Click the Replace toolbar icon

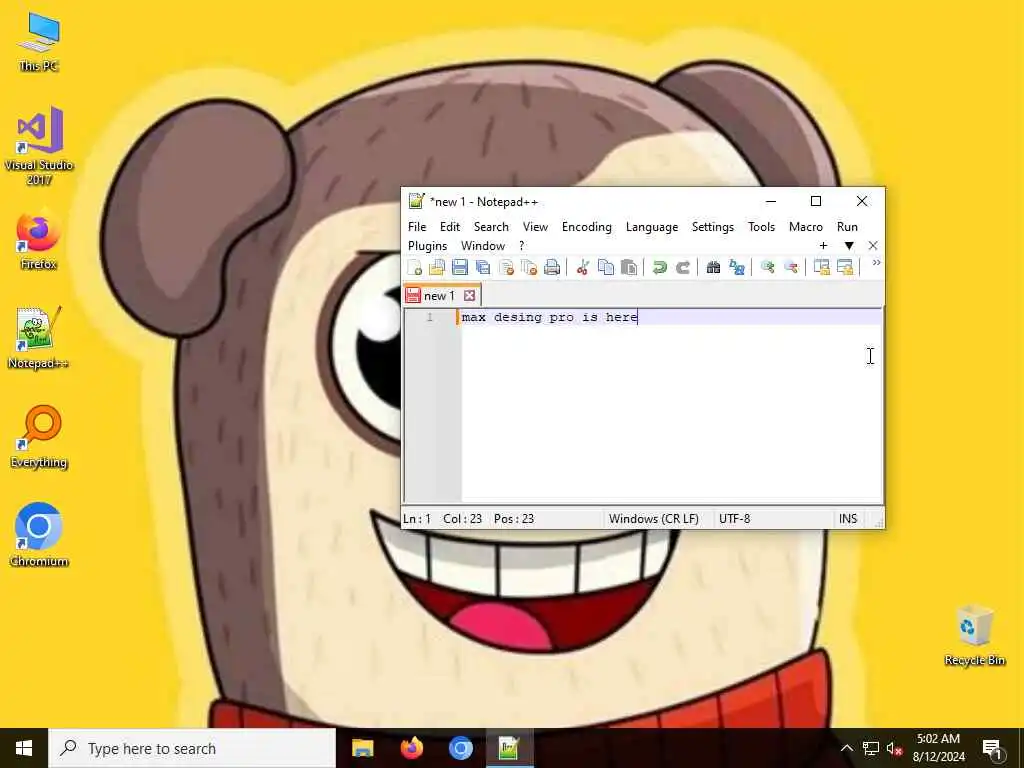click(737, 267)
